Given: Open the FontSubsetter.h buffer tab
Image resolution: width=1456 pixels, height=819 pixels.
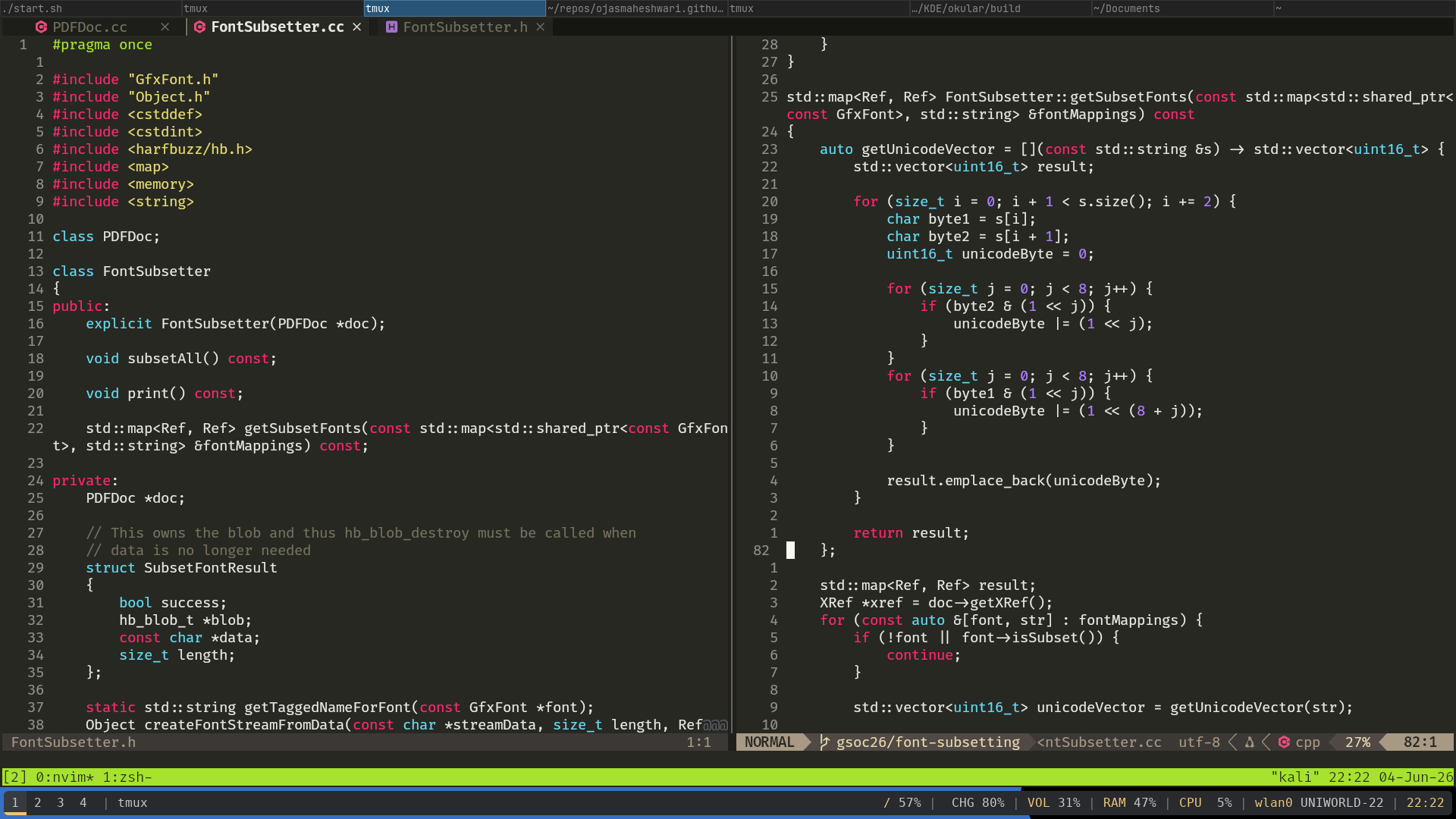Looking at the screenshot, I should 465,27.
